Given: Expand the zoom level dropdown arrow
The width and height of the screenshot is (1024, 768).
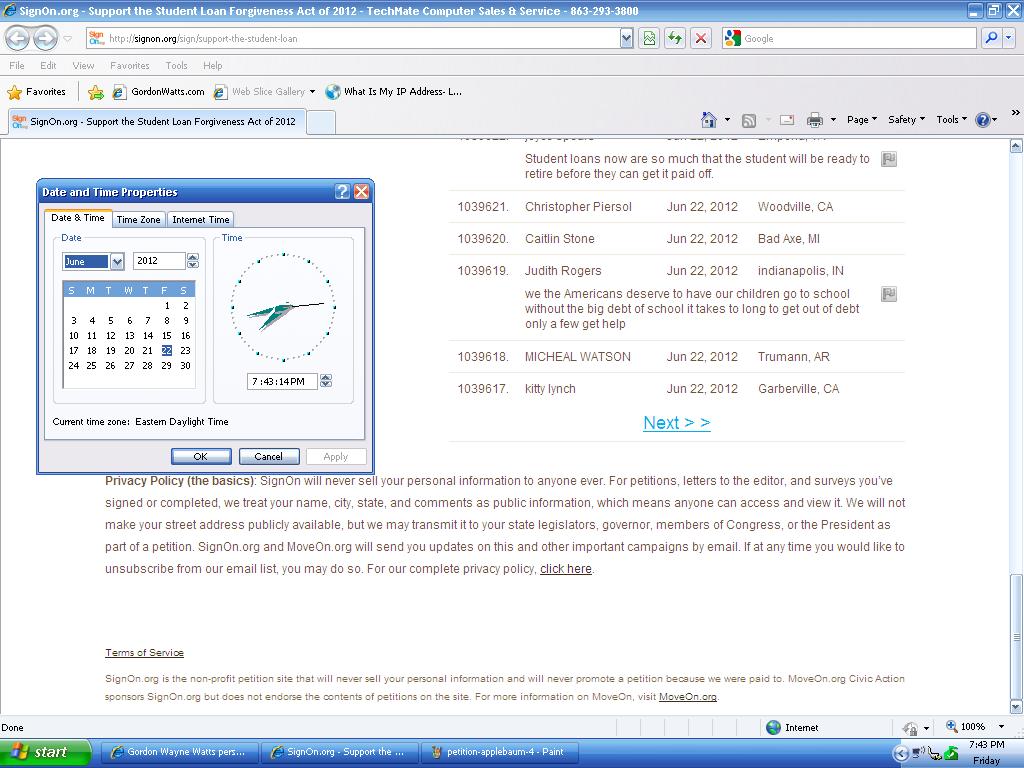Looking at the screenshot, I should click(1001, 727).
